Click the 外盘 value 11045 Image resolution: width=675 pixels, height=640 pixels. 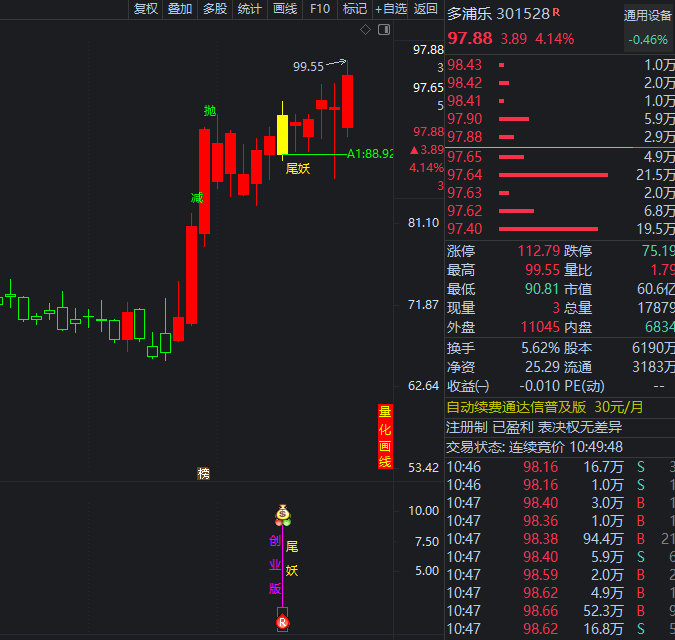[x=540, y=327]
